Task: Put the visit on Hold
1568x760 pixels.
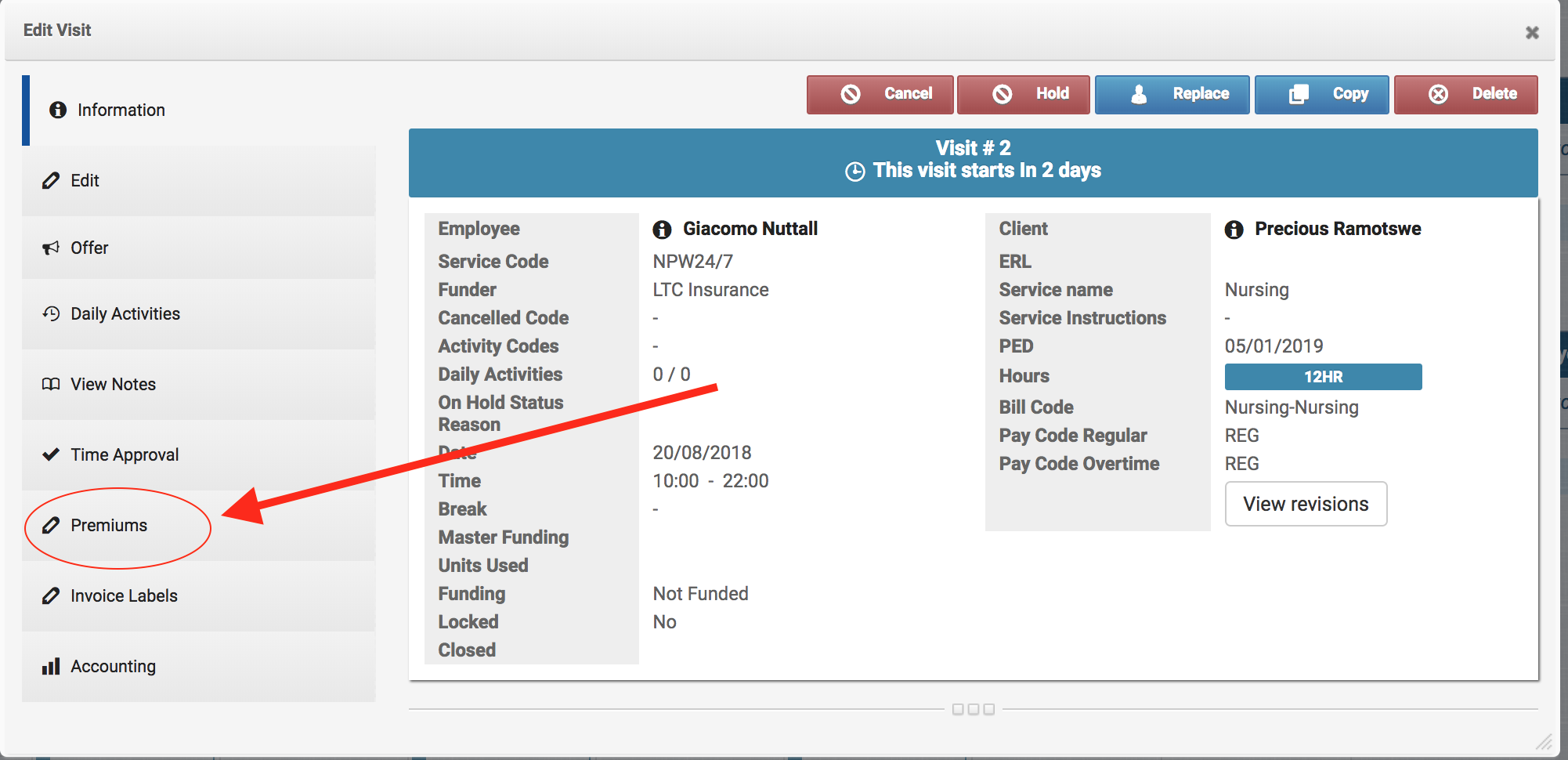Action: click(x=1023, y=94)
